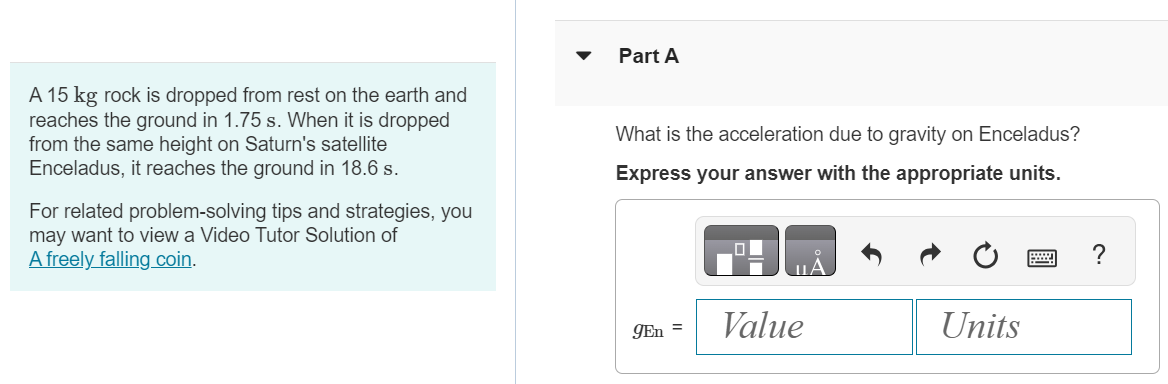Focus the Units input field

point(1023,327)
